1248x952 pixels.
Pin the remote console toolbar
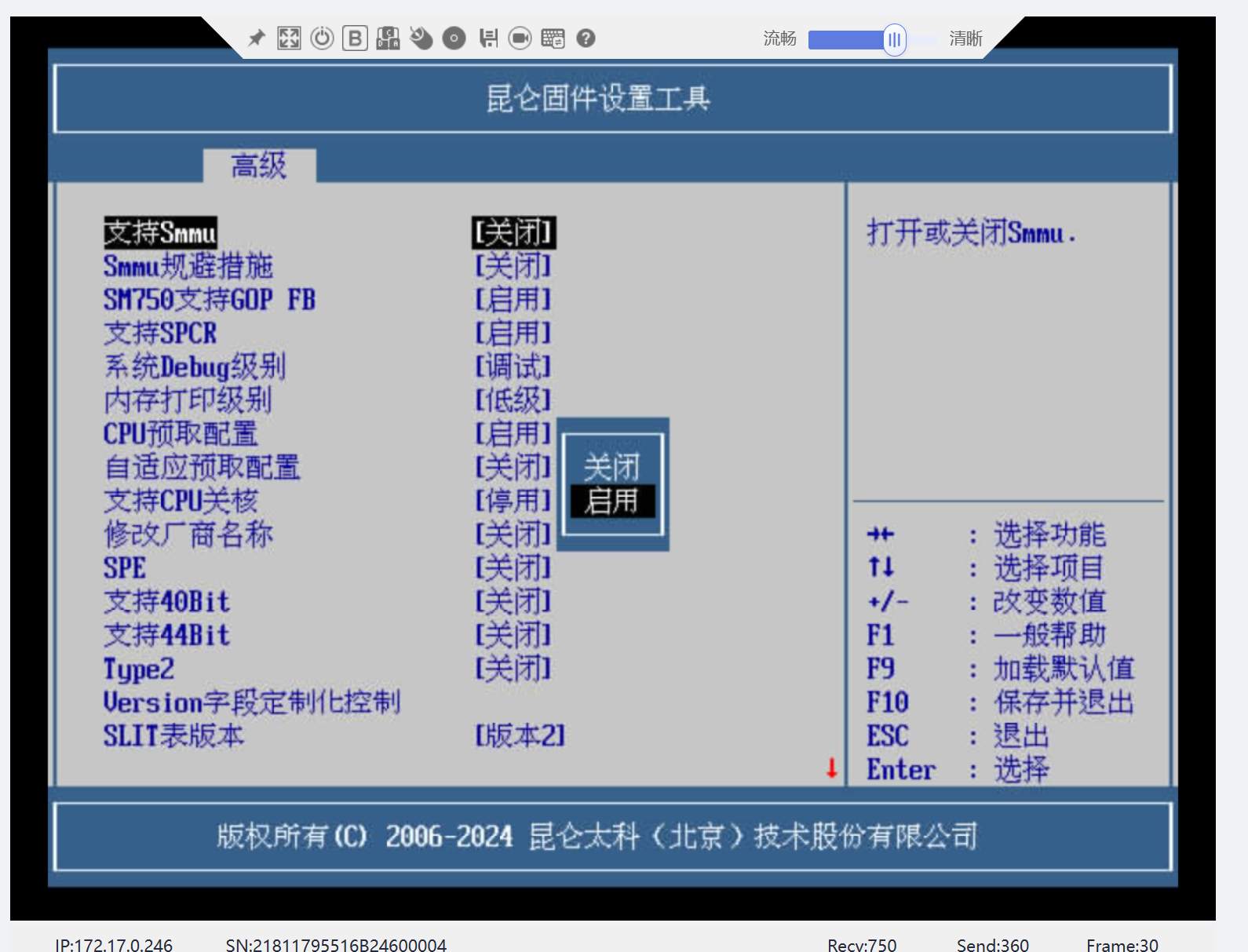click(x=257, y=38)
